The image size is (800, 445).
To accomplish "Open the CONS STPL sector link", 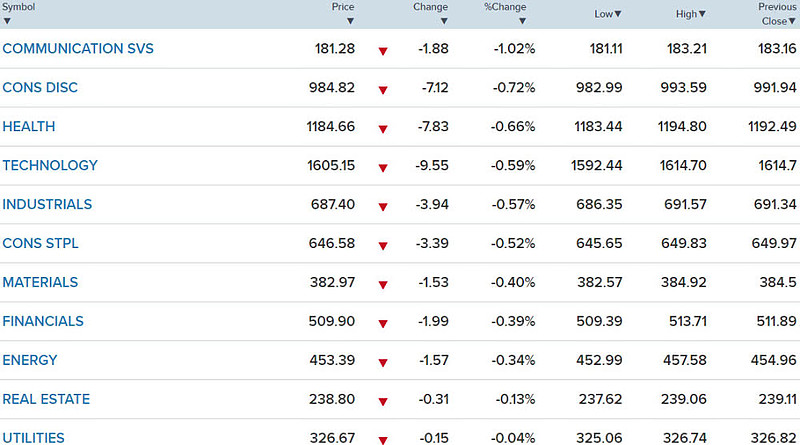I will [x=40, y=243].
